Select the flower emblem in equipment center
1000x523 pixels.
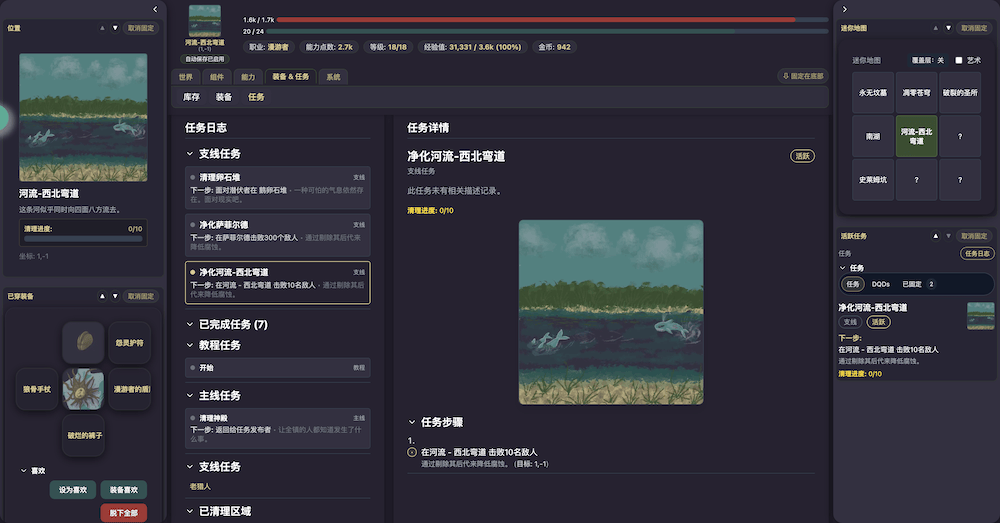tap(83, 388)
